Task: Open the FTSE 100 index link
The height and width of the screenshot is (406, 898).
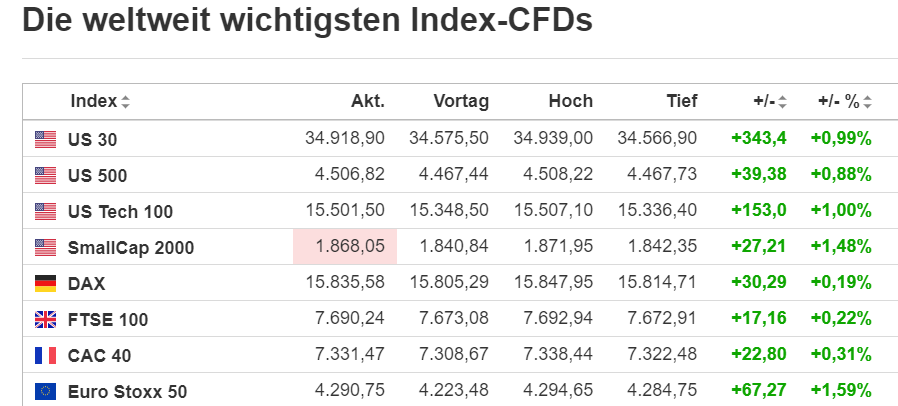Action: click(108, 320)
